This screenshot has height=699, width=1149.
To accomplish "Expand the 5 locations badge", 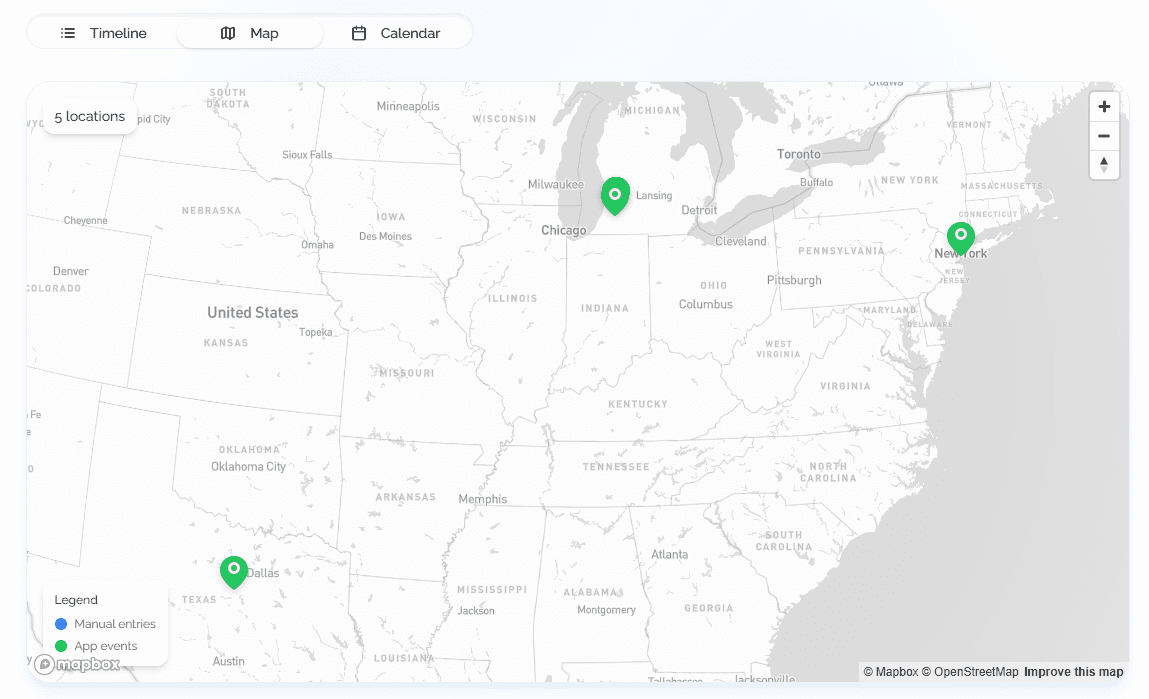I will point(89,115).
